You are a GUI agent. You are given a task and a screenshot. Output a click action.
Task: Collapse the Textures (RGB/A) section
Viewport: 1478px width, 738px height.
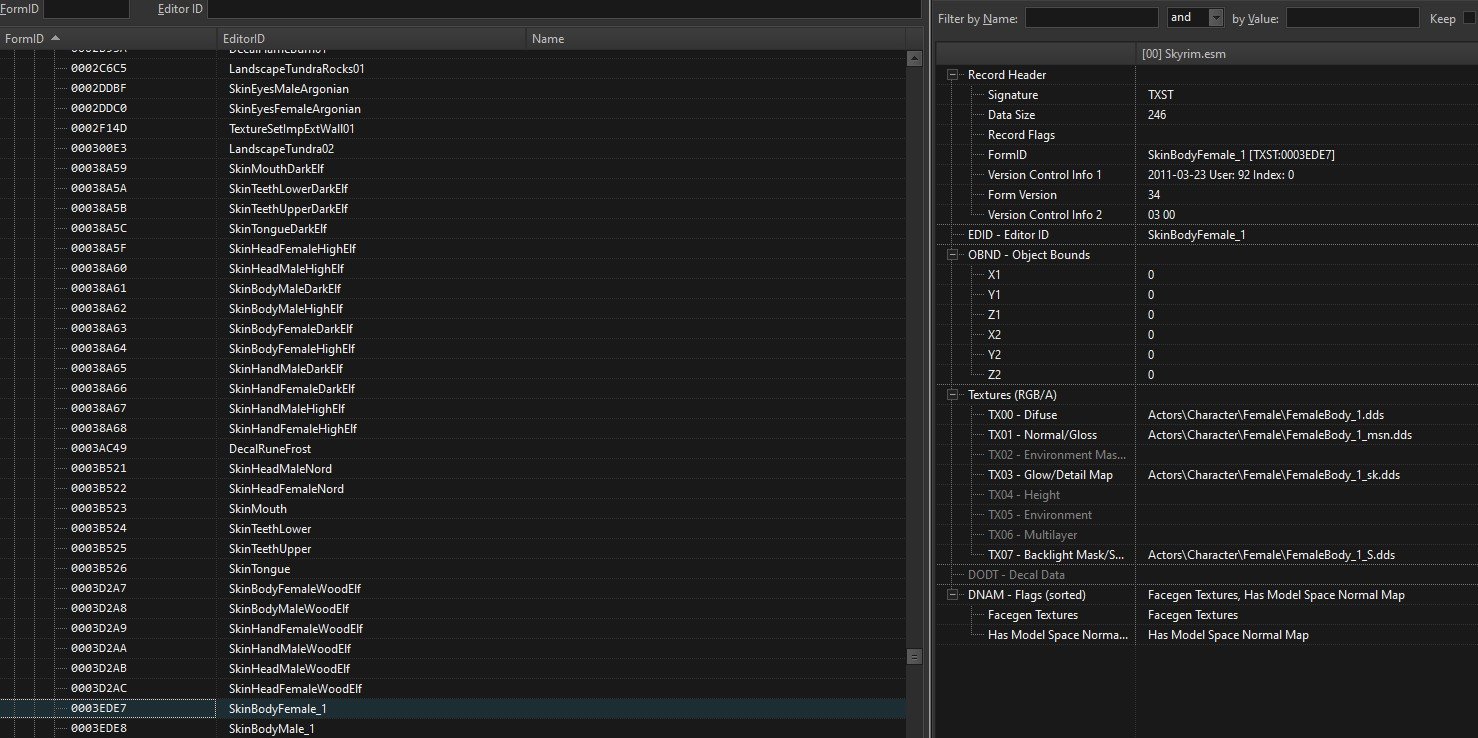[x=951, y=395]
